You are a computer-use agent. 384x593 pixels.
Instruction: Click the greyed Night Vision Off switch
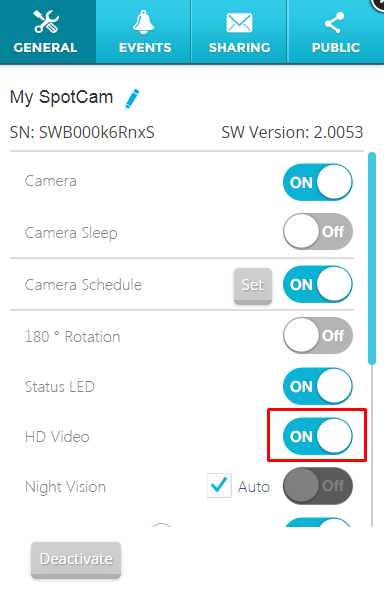318,486
